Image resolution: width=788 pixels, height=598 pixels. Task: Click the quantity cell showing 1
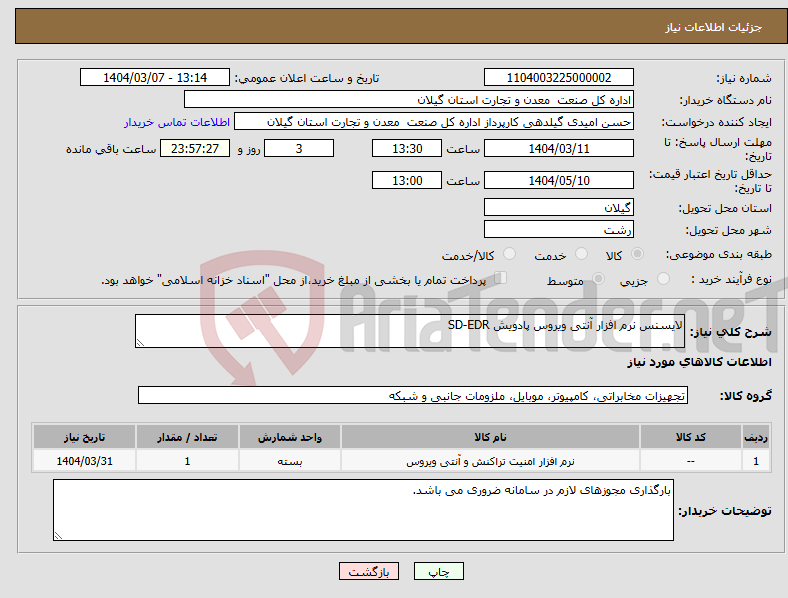coord(187,461)
